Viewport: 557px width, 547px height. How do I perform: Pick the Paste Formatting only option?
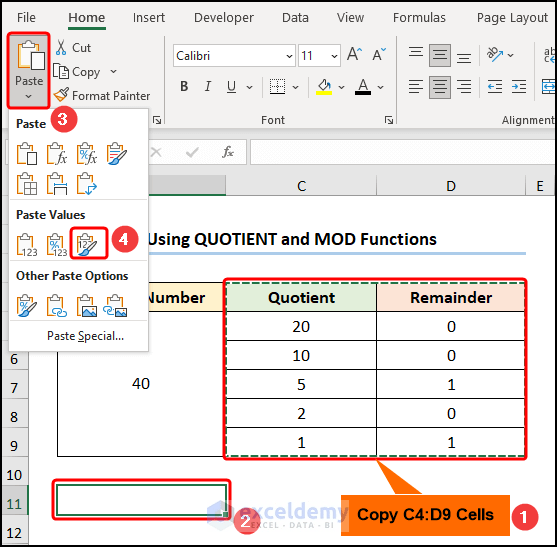pyautogui.click(x=27, y=305)
